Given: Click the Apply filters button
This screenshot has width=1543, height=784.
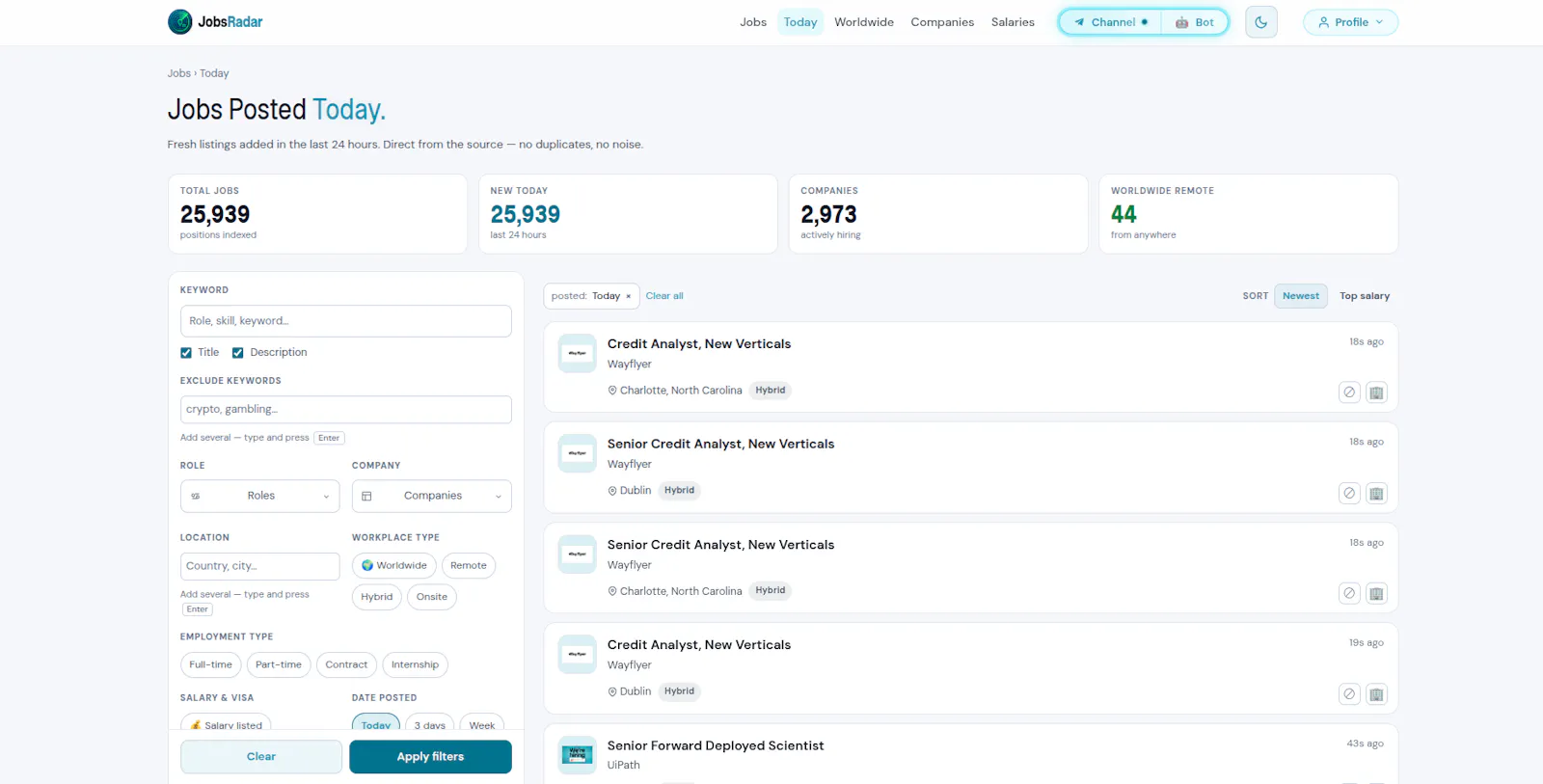Looking at the screenshot, I should point(430,757).
